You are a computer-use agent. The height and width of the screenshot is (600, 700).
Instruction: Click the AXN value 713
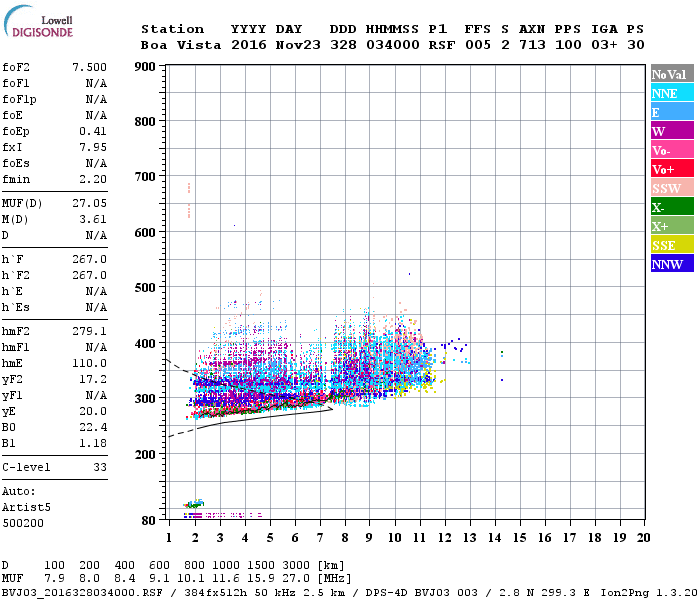(532, 45)
